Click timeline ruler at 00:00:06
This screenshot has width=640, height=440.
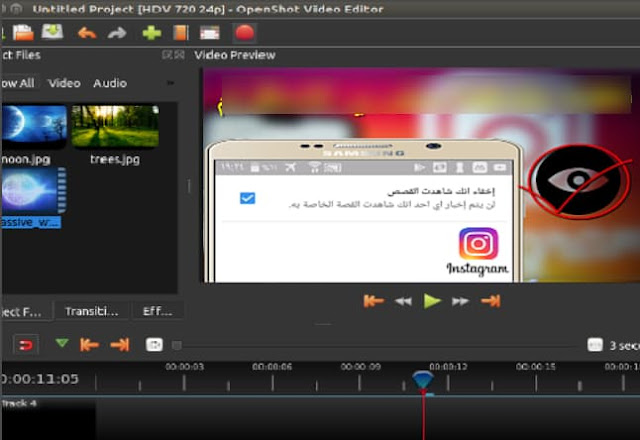click(272, 367)
